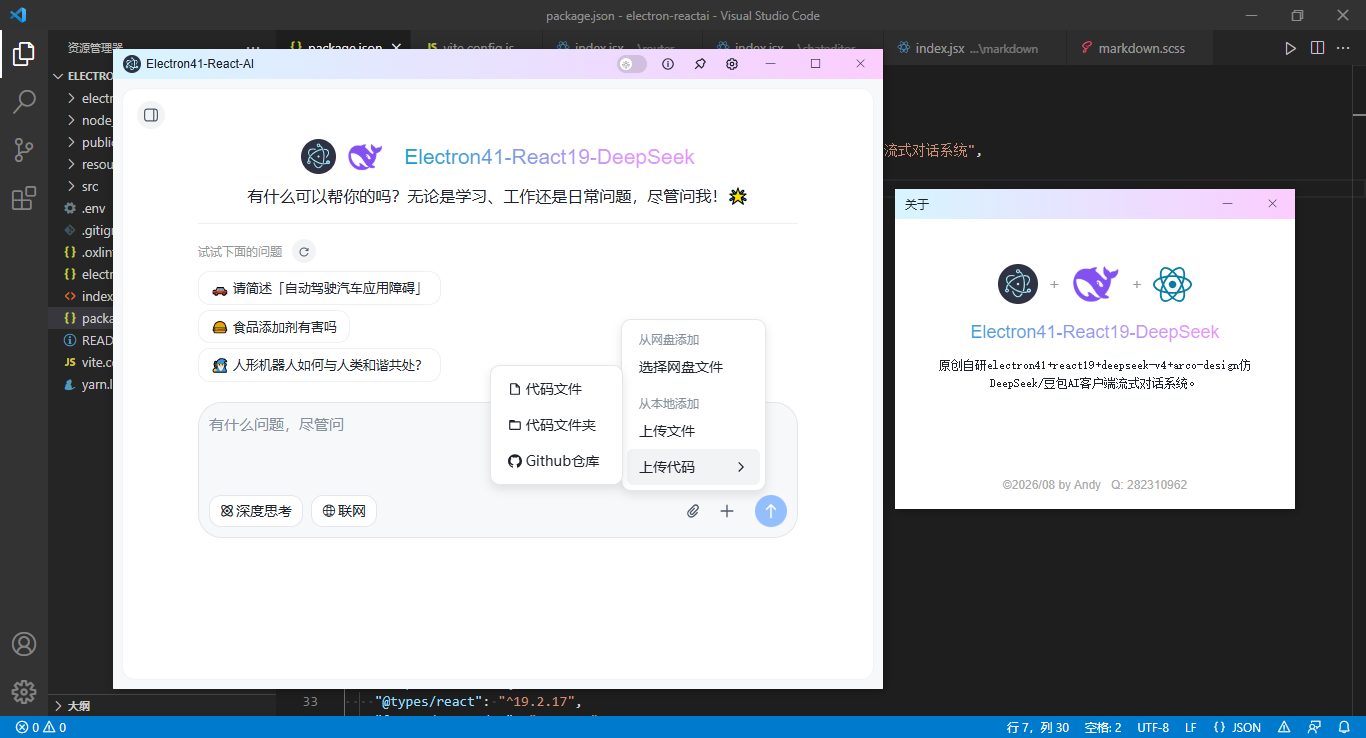Click the UTF-8 encoding in status bar

1153,727
